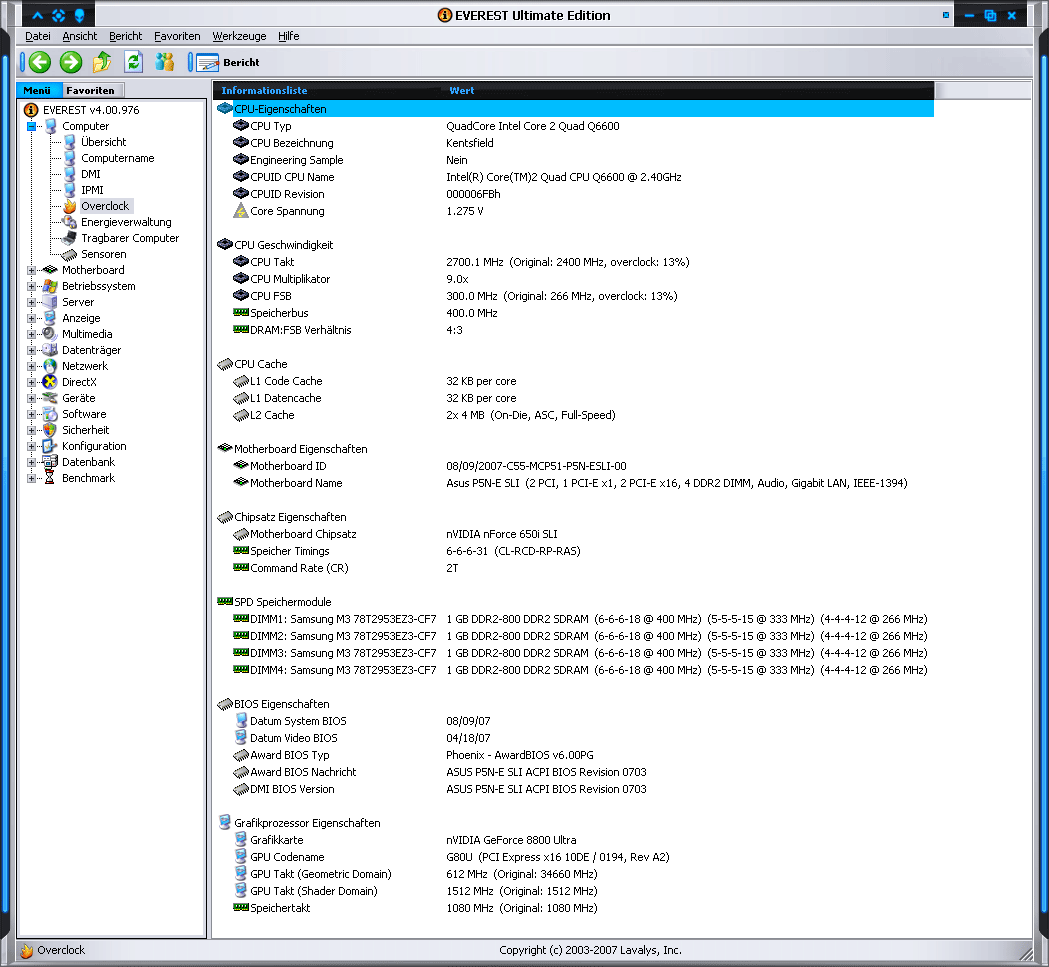Screen dimensions: 1049x967
Task: Click the Software icon in tree
Action: coord(50,414)
